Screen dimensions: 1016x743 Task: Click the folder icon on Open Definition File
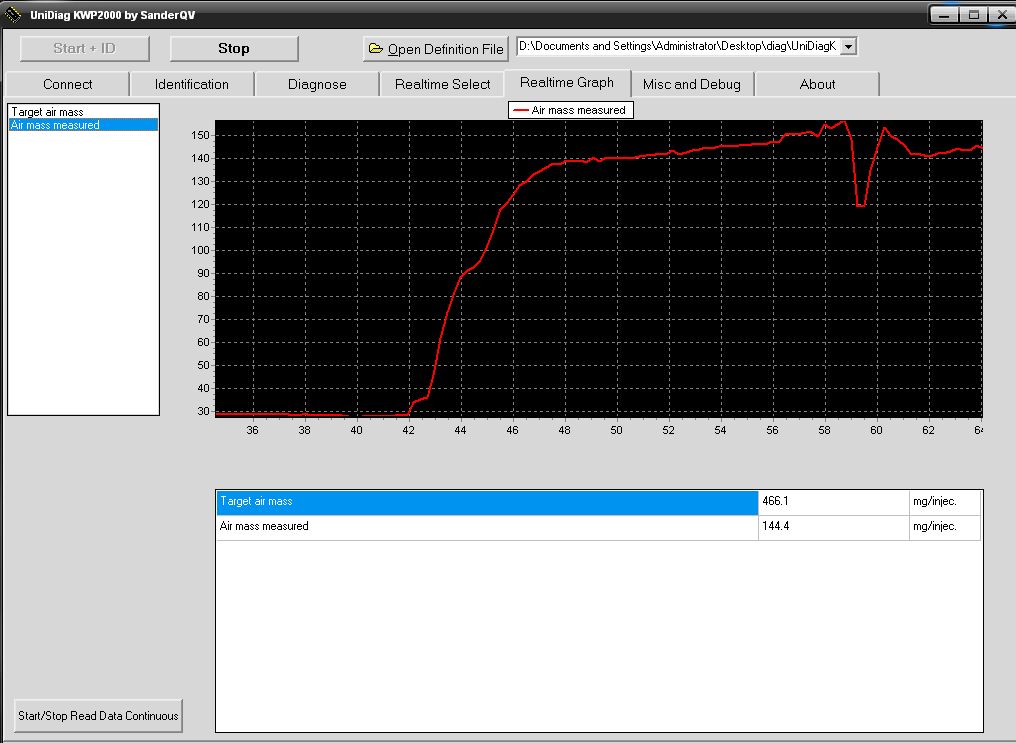376,49
